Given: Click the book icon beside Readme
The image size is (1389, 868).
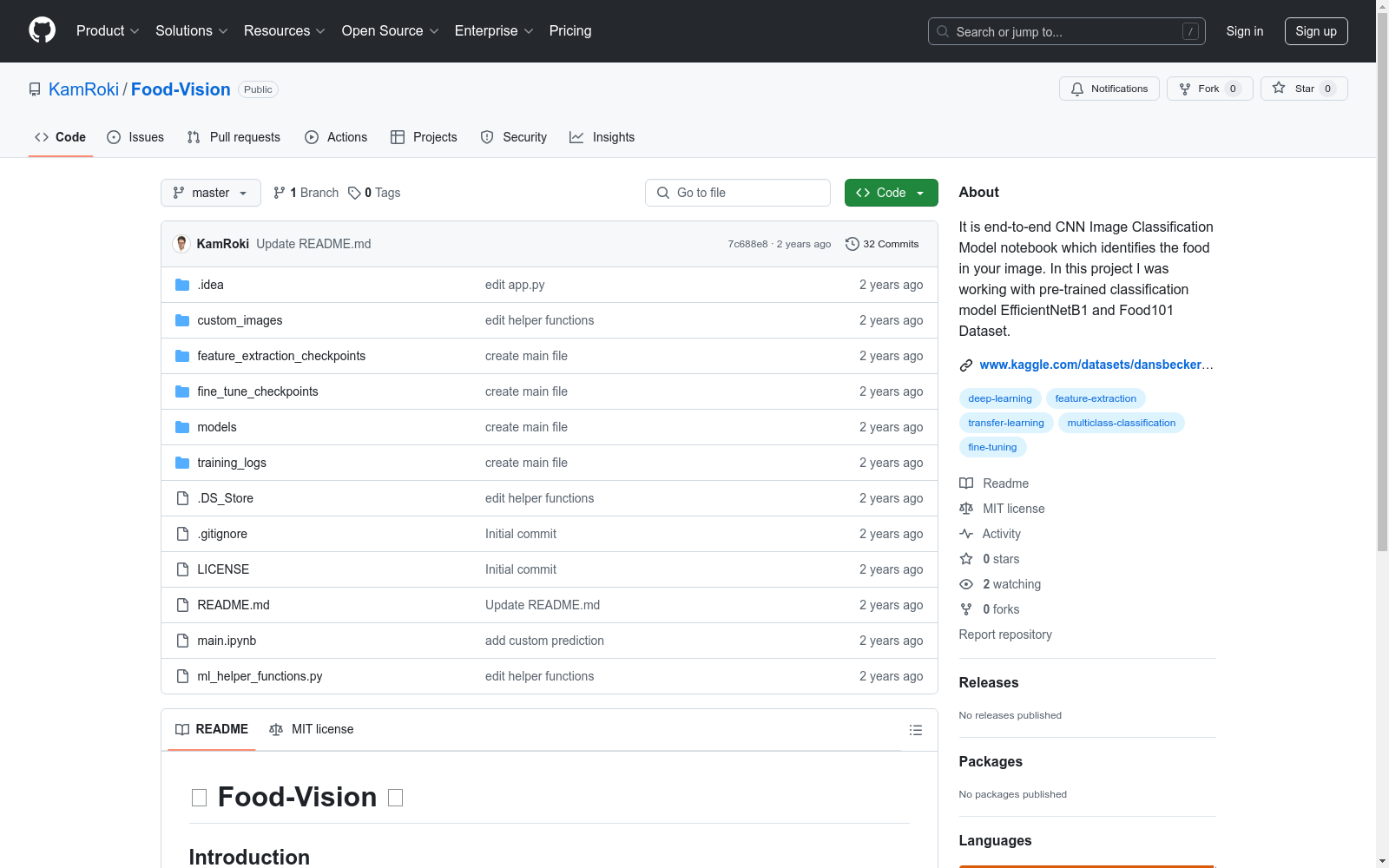Looking at the screenshot, I should 966,483.
